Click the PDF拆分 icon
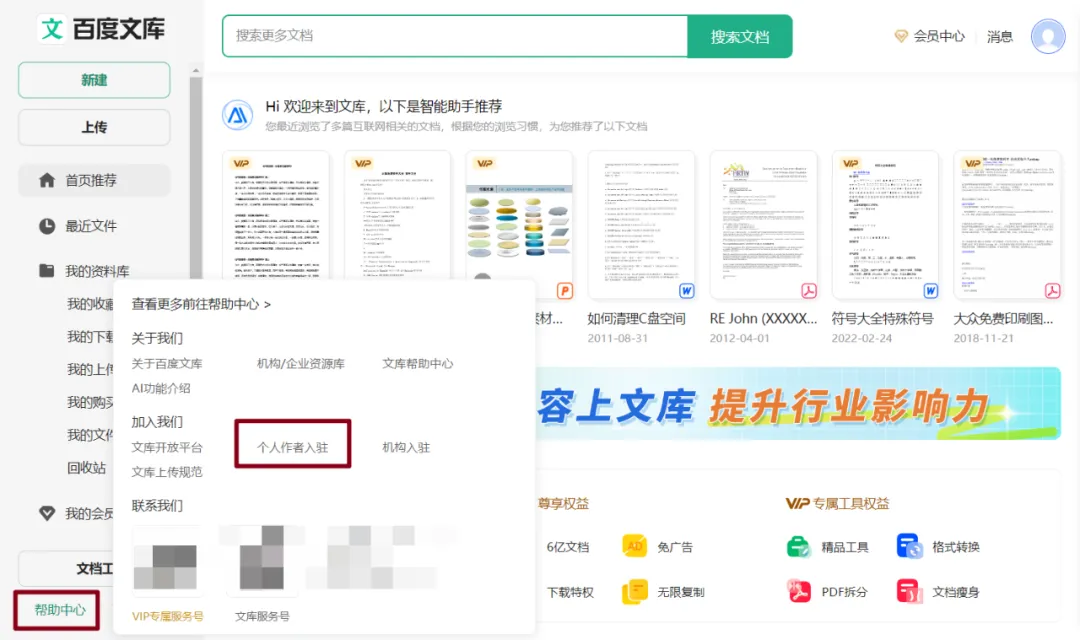Image resolution: width=1080 pixels, height=640 pixels. coord(798,592)
